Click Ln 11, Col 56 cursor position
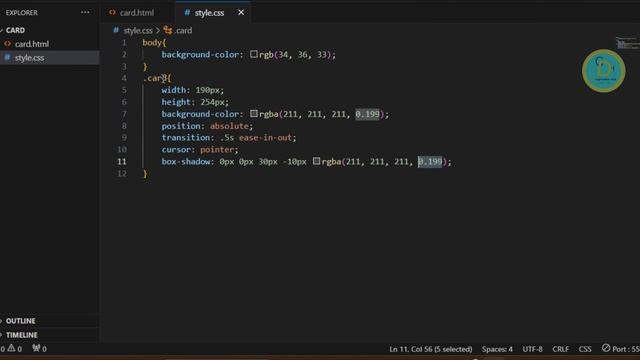Screen dimensions: 640x360 click(431, 349)
